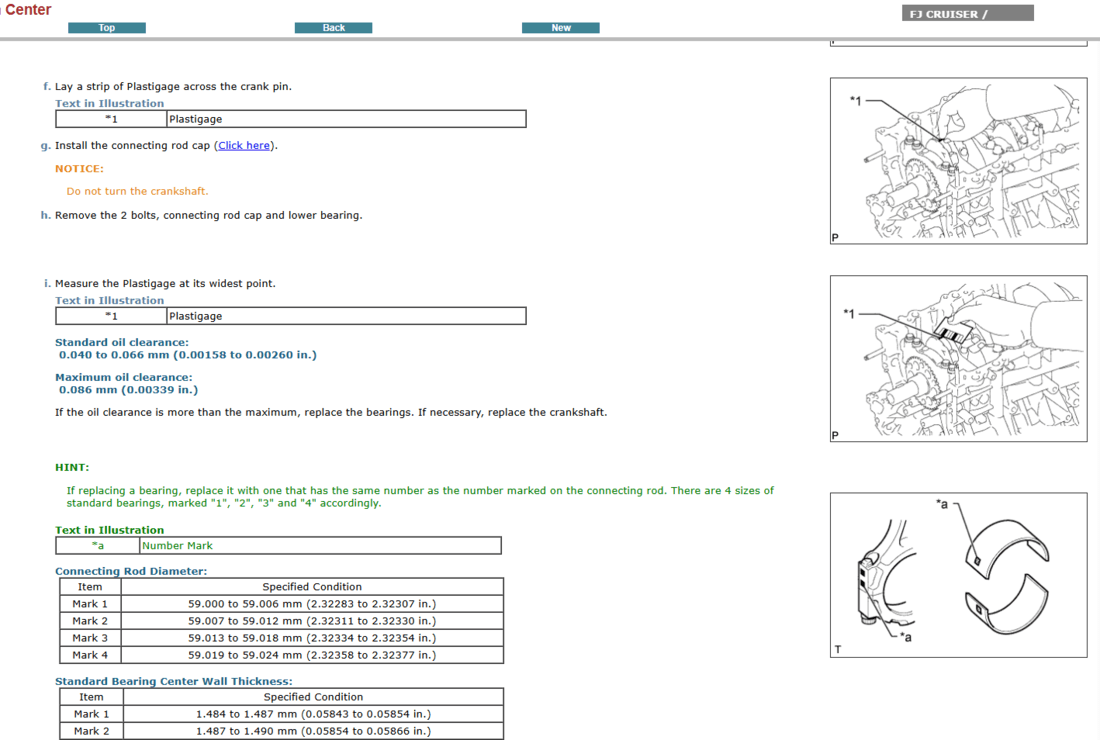Click the maximum oil clearance value 0.086 mm
The height and width of the screenshot is (740, 1100).
[128, 390]
